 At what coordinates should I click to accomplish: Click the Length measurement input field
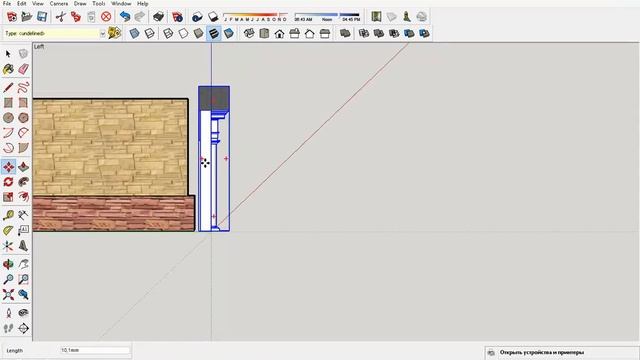coord(95,350)
